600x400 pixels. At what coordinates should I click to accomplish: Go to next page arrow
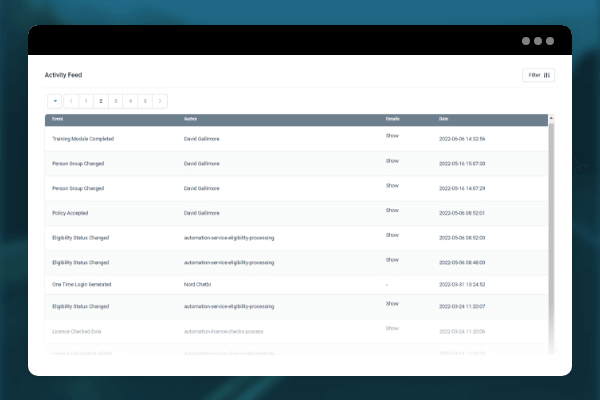[x=160, y=101]
